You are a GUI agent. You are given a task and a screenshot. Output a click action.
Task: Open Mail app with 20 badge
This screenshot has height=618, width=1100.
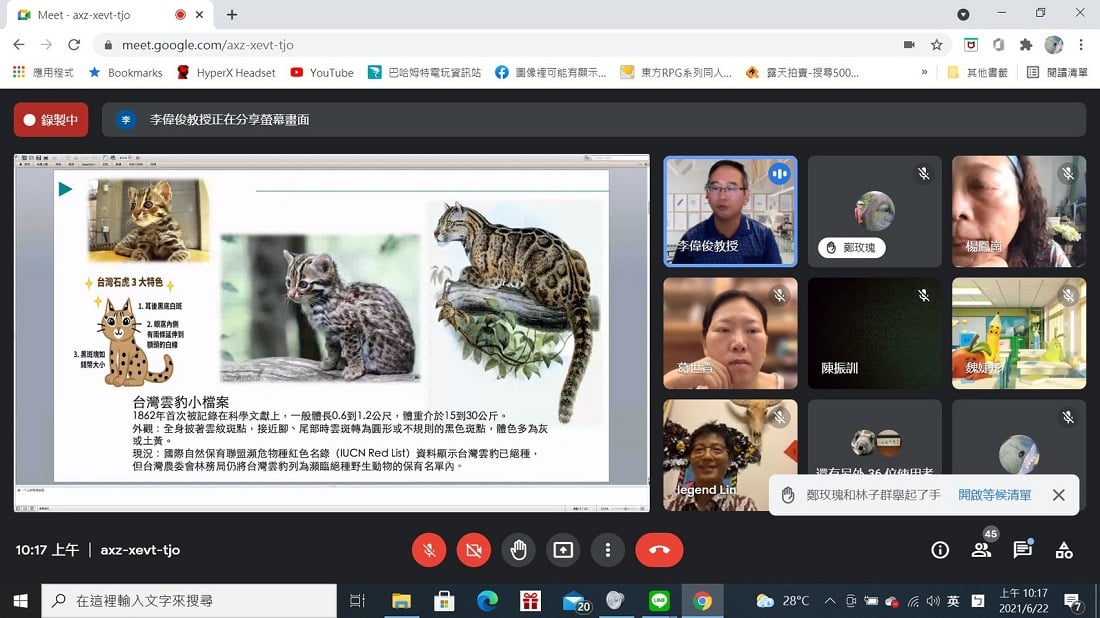[x=575, y=601]
